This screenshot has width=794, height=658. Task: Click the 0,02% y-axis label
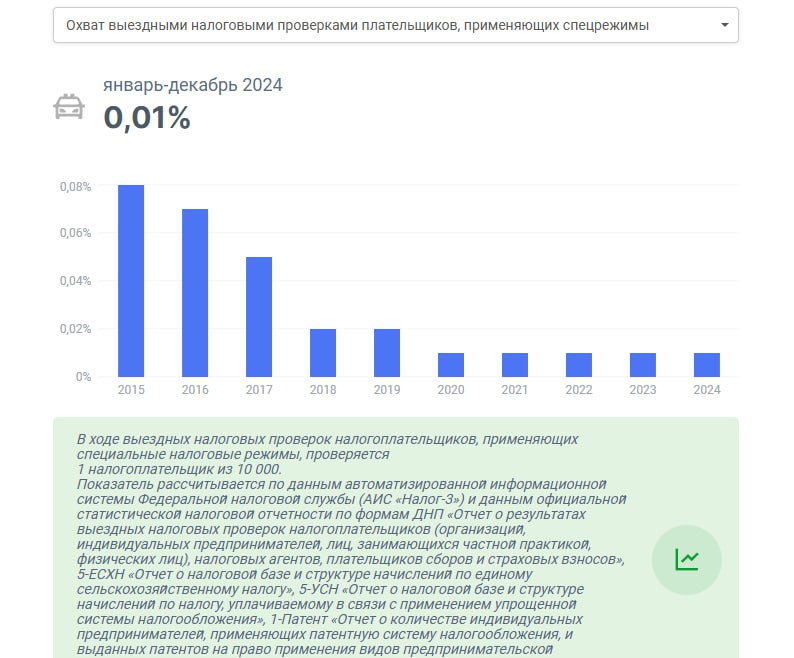click(75, 329)
